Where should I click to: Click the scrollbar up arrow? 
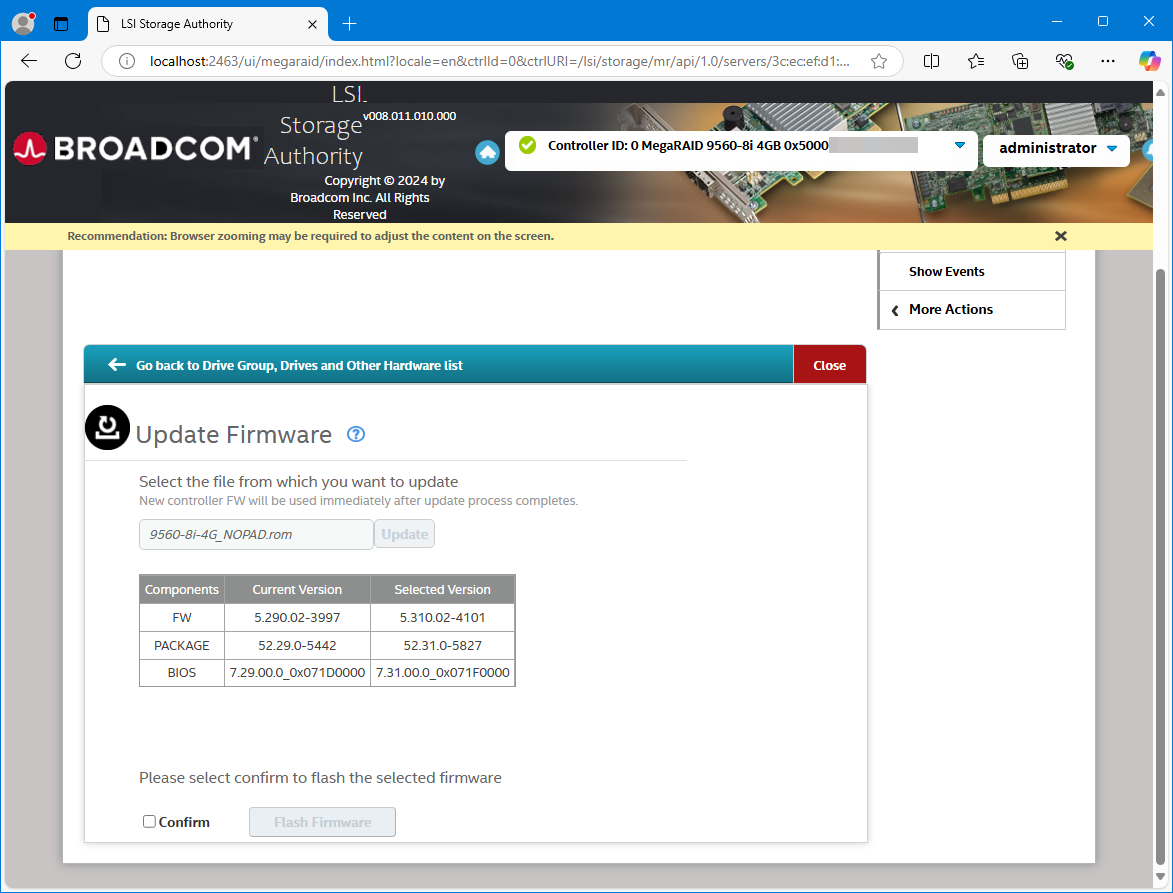[1160, 93]
